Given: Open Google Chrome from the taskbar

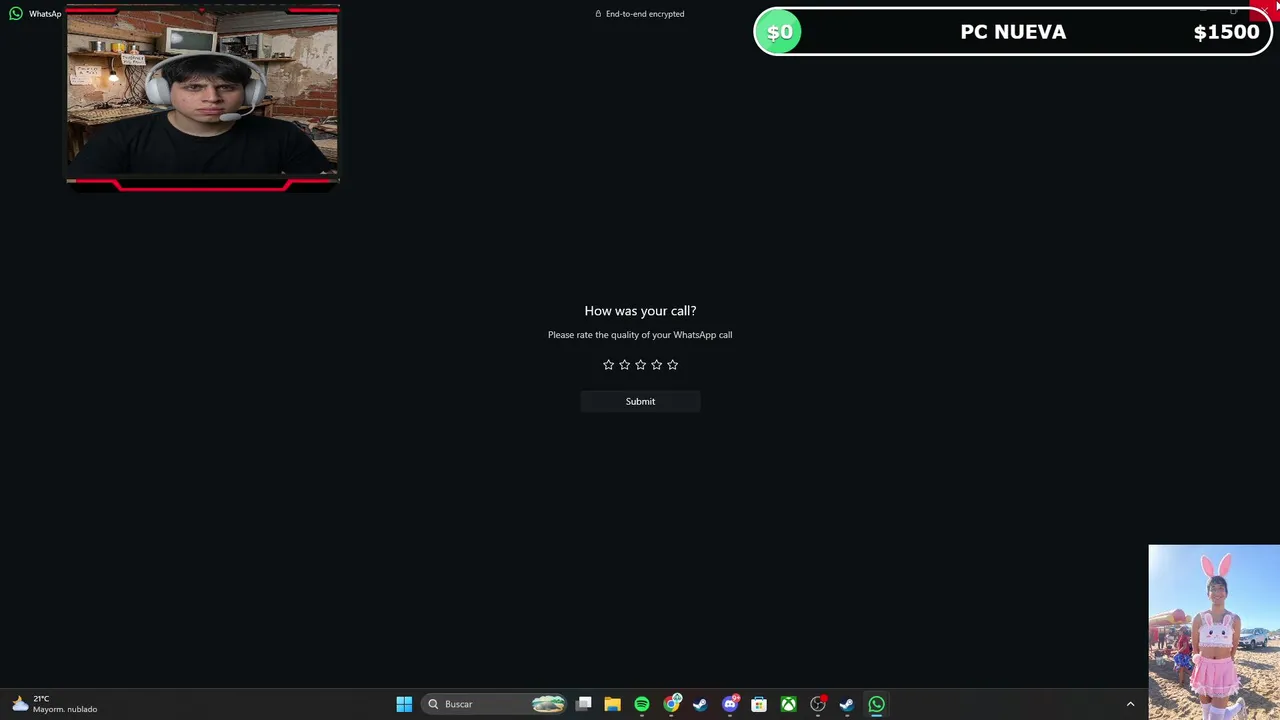Looking at the screenshot, I should coord(671,704).
